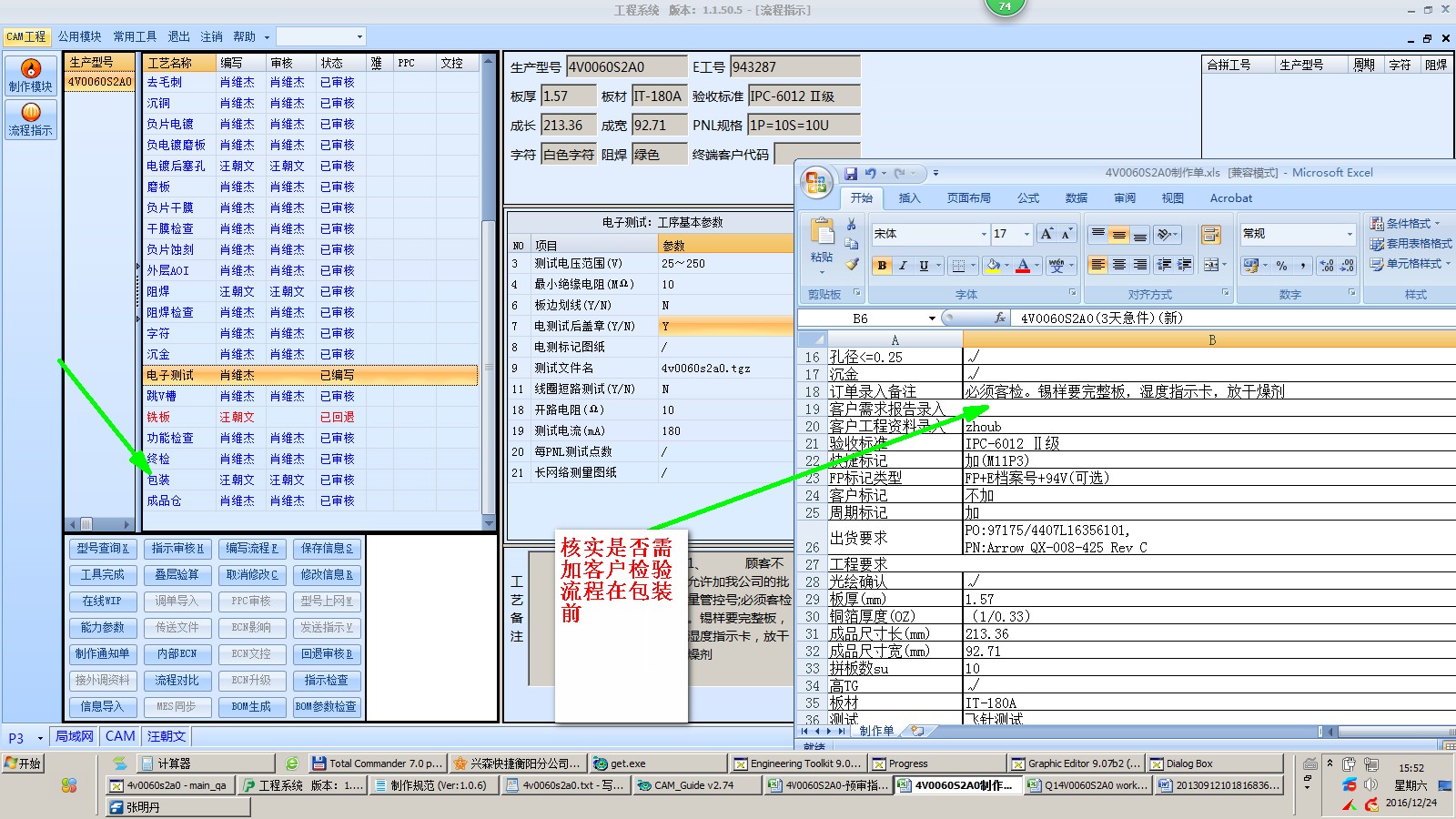Click the 叠层验算 button

click(x=177, y=574)
